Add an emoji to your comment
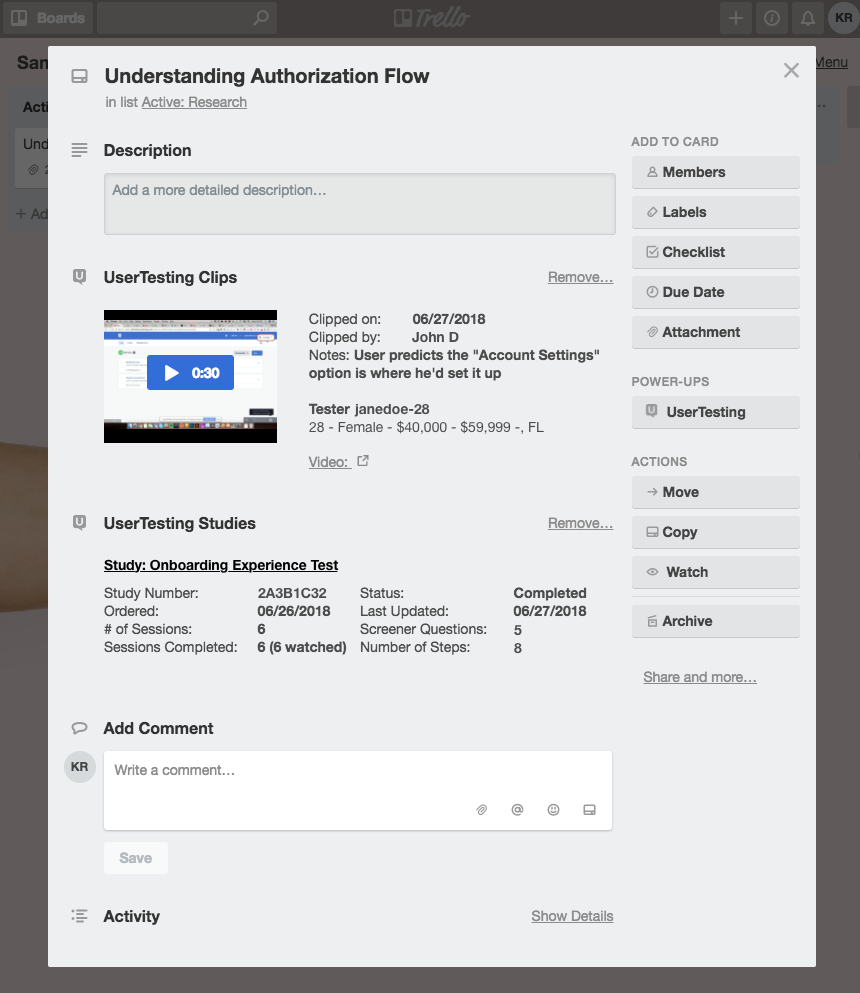Image resolution: width=860 pixels, height=993 pixels. 553,809
